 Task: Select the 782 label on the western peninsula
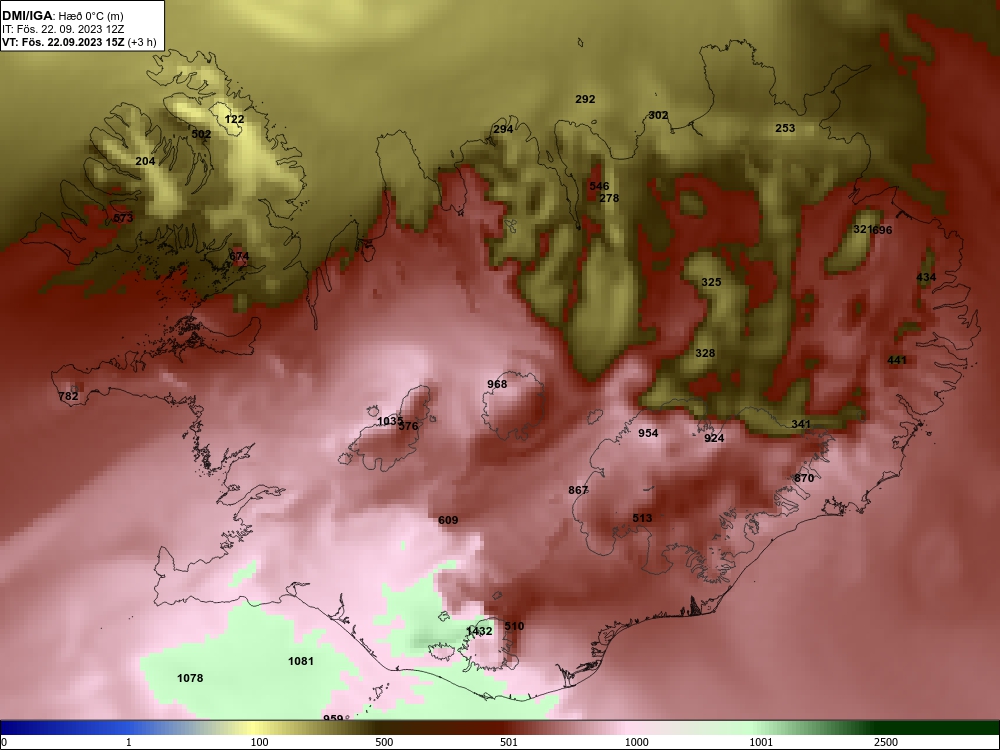pyautogui.click(x=68, y=396)
